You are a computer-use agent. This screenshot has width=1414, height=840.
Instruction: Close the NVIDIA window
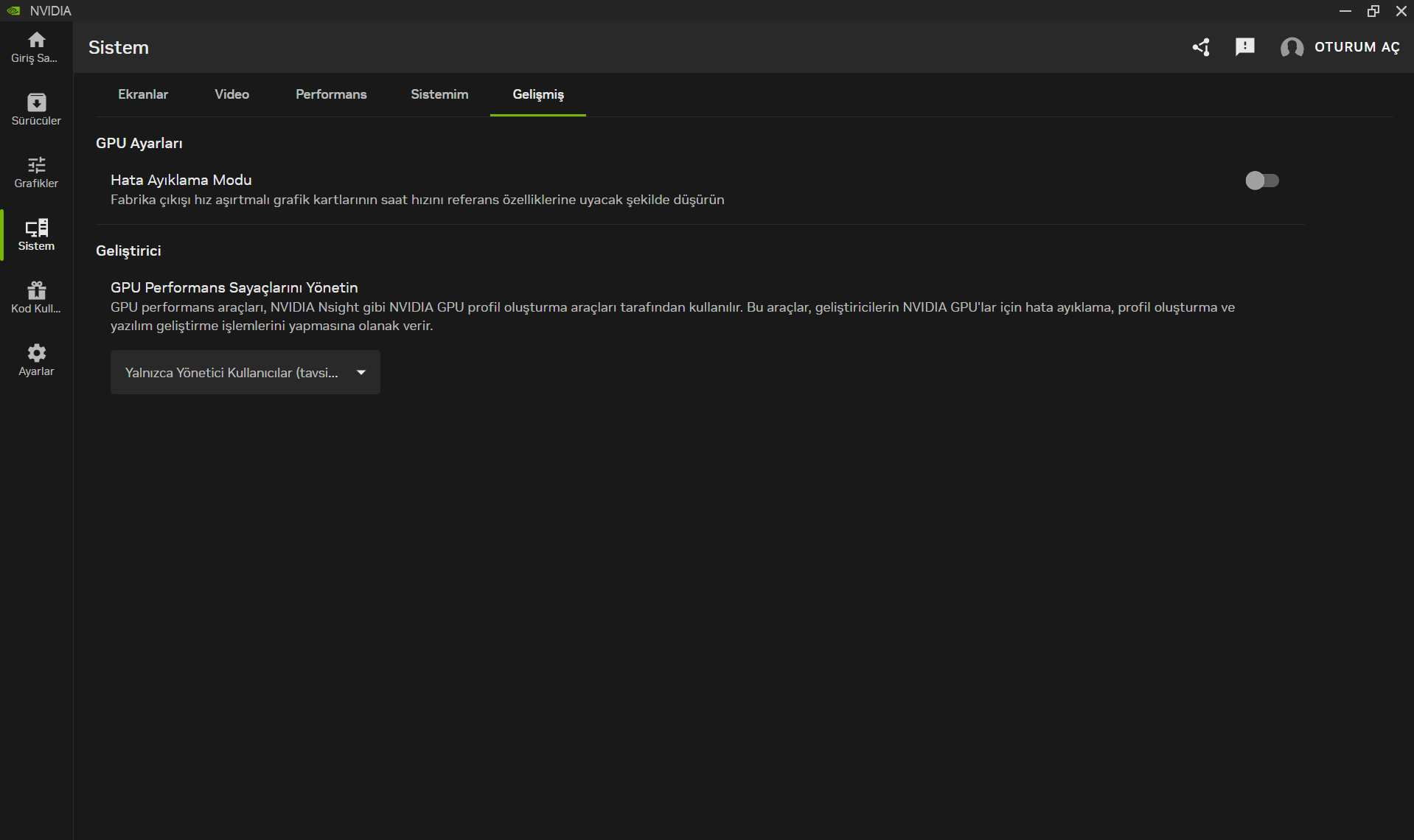pyautogui.click(x=1401, y=10)
